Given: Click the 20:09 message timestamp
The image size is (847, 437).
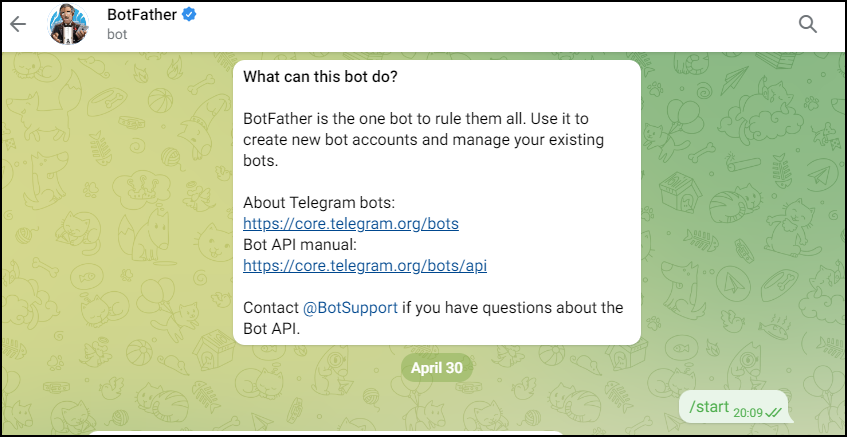Looking at the screenshot, I should tap(748, 413).
